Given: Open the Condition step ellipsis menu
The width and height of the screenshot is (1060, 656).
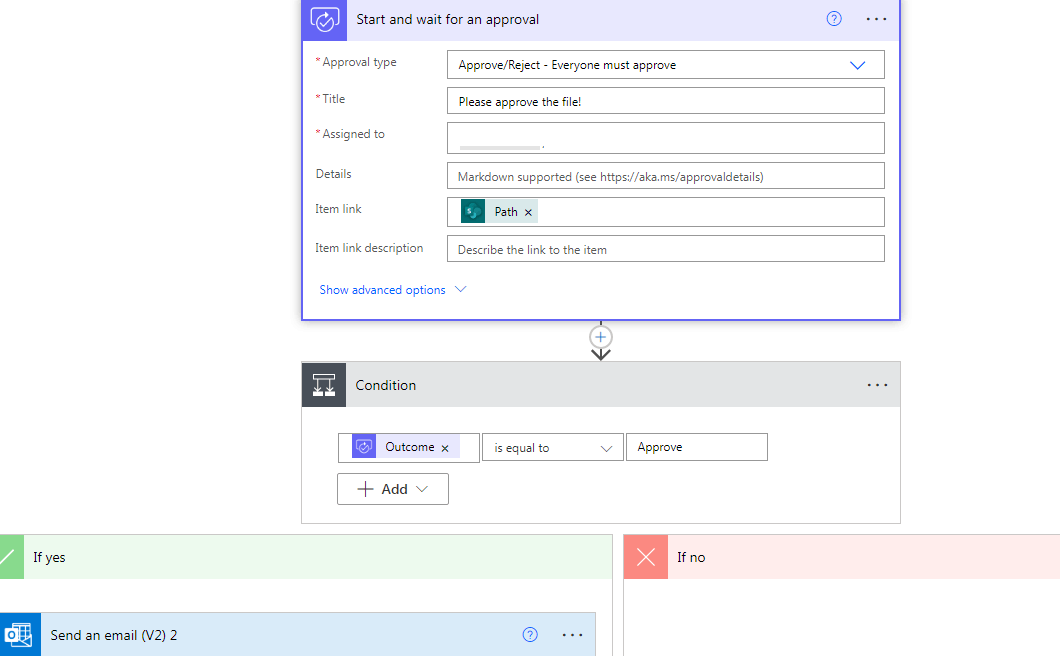Looking at the screenshot, I should pyautogui.click(x=877, y=385).
